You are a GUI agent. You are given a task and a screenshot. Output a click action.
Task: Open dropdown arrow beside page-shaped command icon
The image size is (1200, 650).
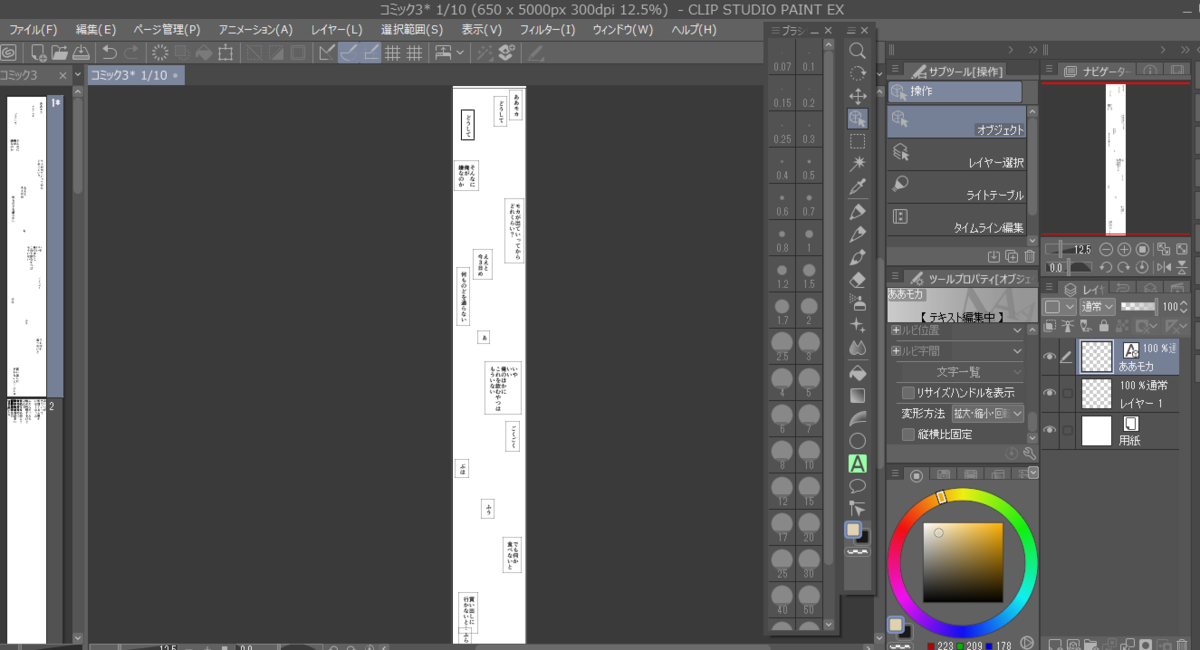click(x=460, y=52)
